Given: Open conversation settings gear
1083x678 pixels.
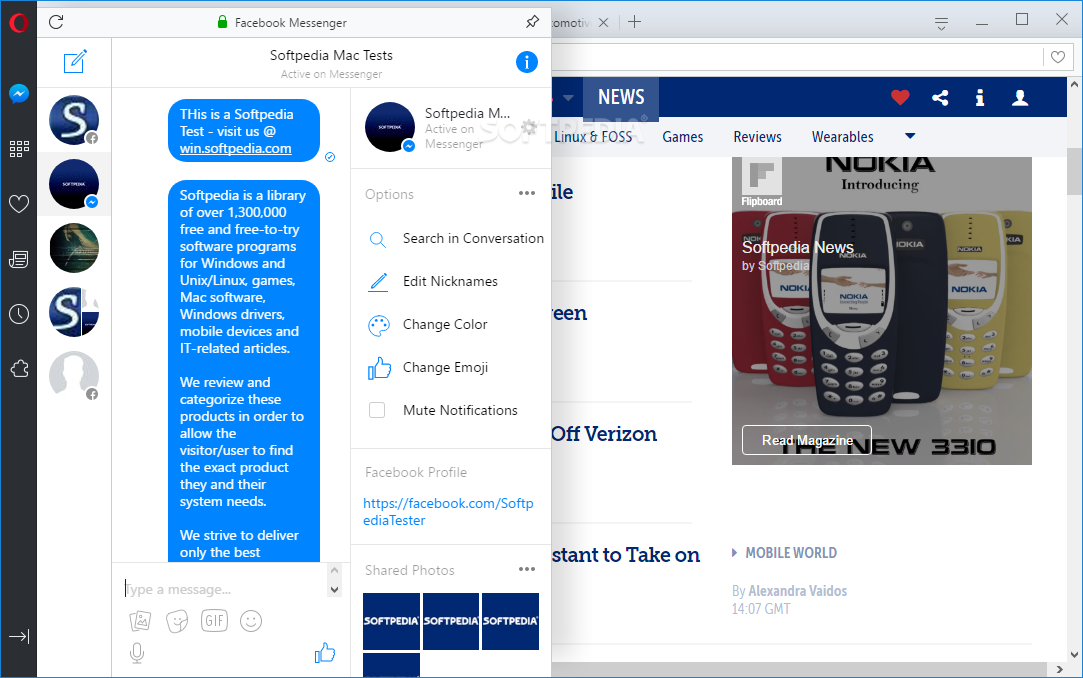Looking at the screenshot, I should coord(529,127).
